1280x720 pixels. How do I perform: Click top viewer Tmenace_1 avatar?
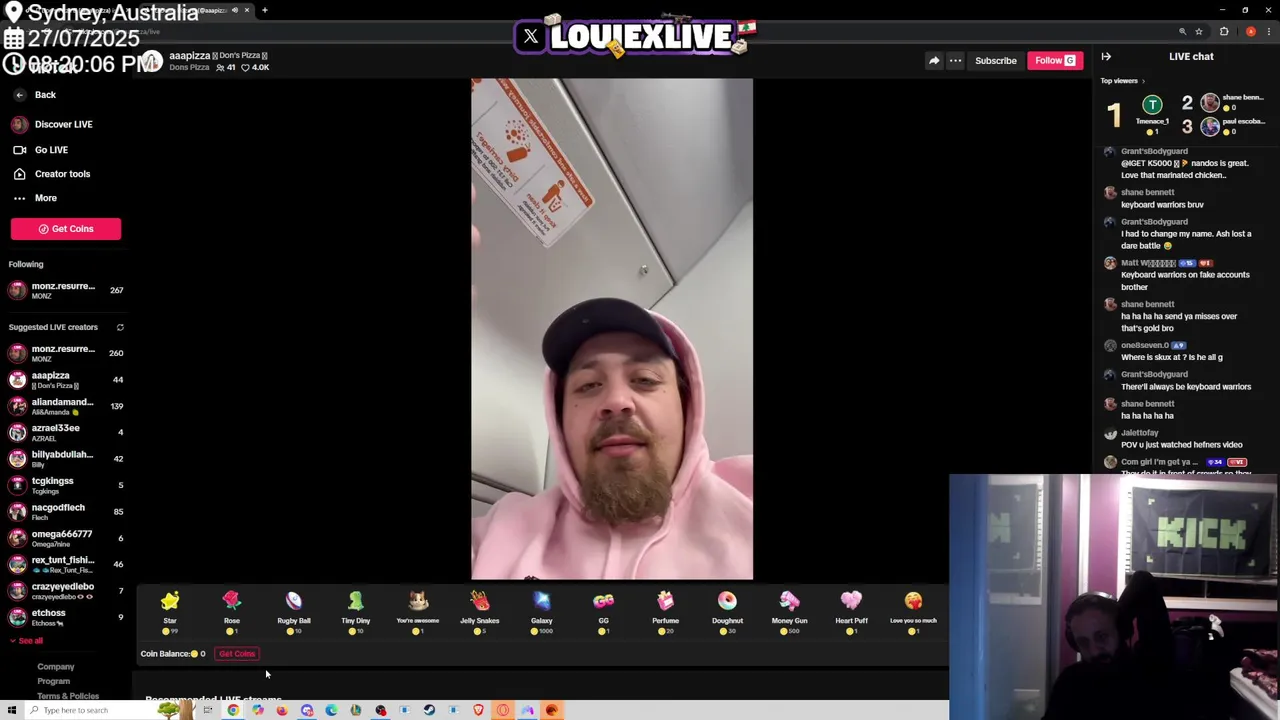pos(1152,105)
